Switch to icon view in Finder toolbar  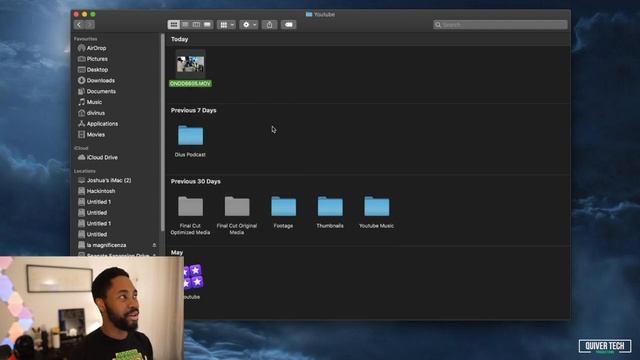click(173, 25)
